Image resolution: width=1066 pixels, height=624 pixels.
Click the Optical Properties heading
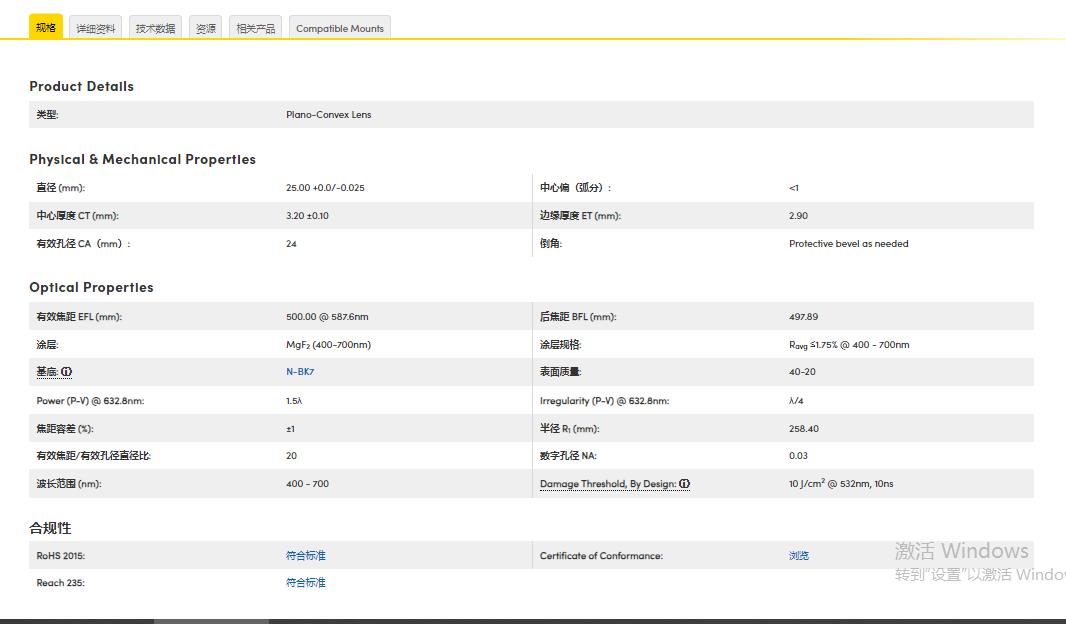pyautogui.click(x=91, y=287)
